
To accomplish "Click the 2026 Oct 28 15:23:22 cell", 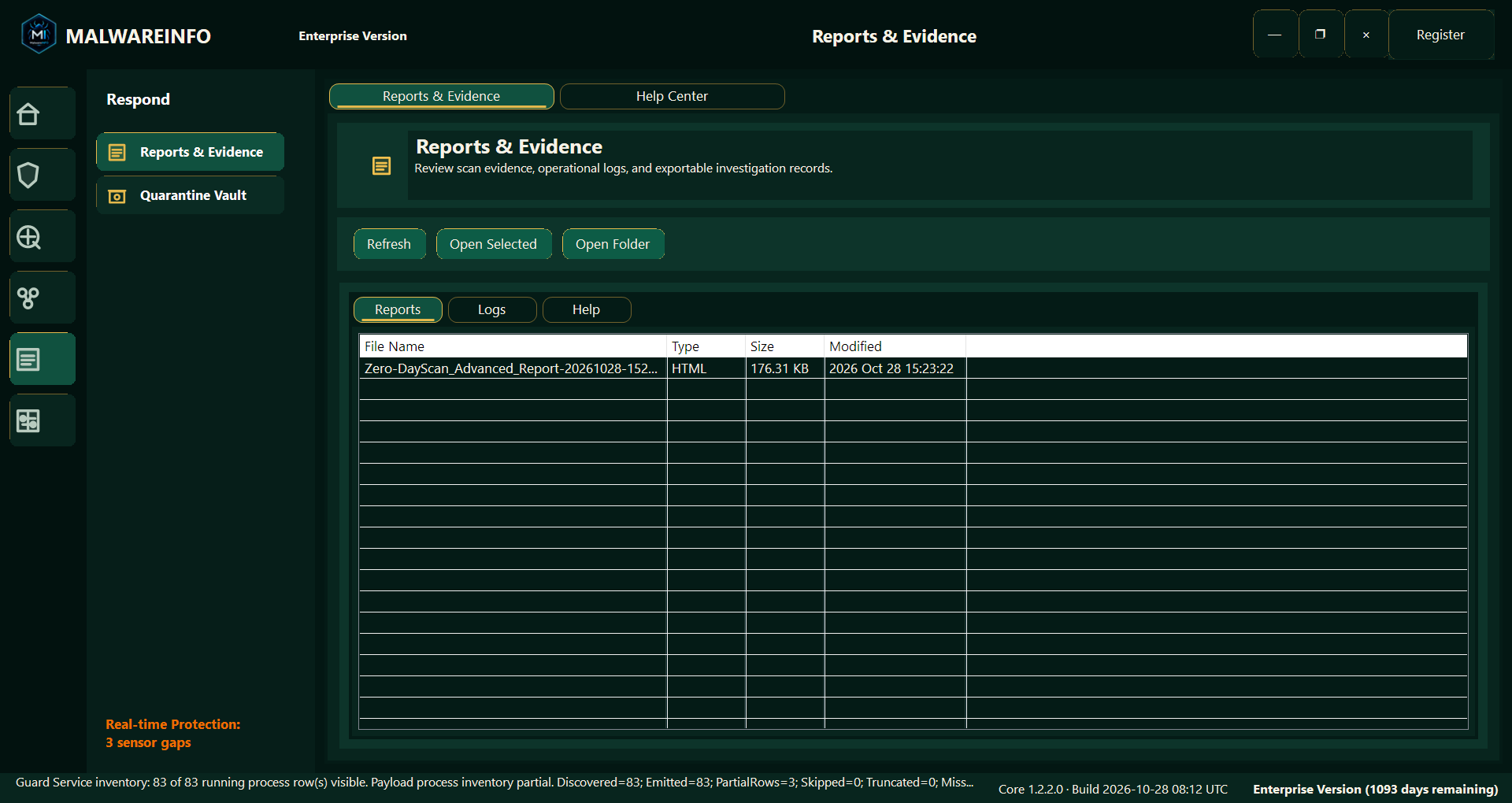I will (x=895, y=368).
